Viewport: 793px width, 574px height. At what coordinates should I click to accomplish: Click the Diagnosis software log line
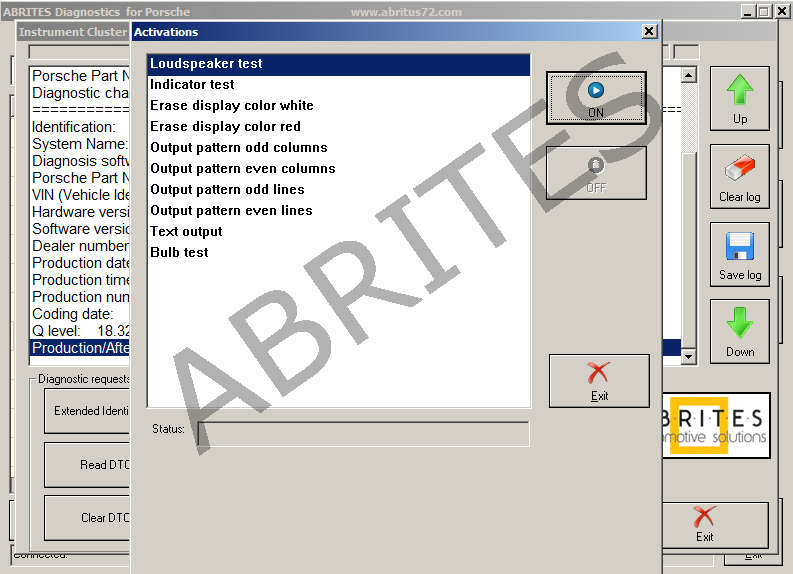[x=80, y=161]
